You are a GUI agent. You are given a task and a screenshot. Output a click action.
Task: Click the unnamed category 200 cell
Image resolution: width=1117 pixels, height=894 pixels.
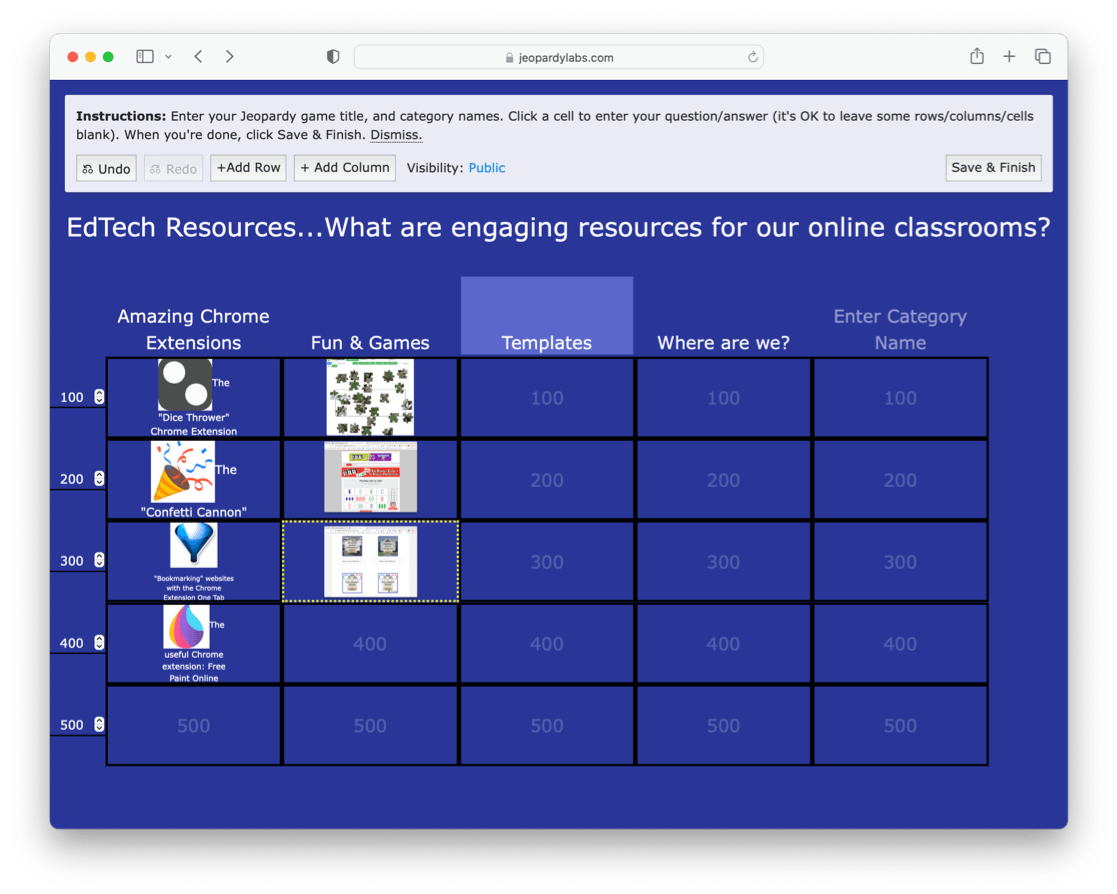900,479
